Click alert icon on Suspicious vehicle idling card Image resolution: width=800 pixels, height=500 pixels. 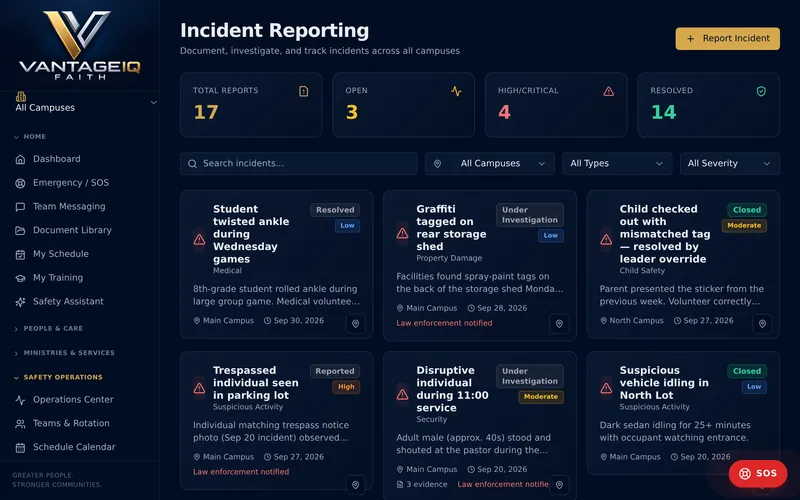pyautogui.click(x=606, y=389)
